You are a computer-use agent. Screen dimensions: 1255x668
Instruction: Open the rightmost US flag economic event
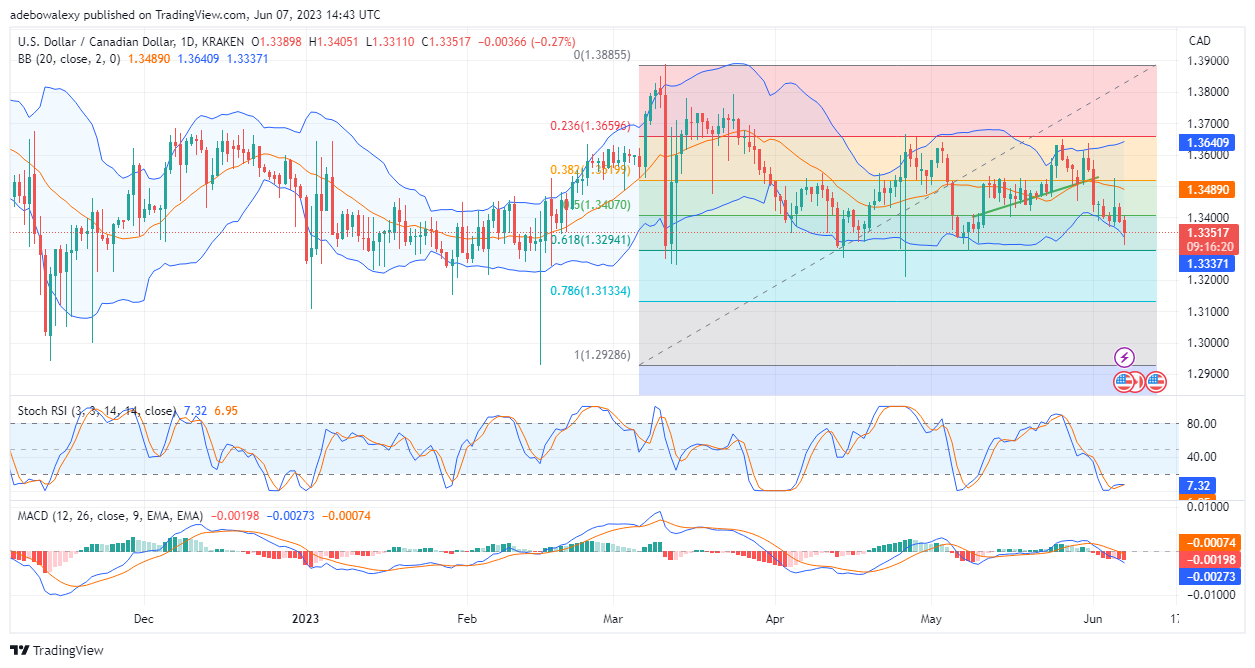[1156, 381]
